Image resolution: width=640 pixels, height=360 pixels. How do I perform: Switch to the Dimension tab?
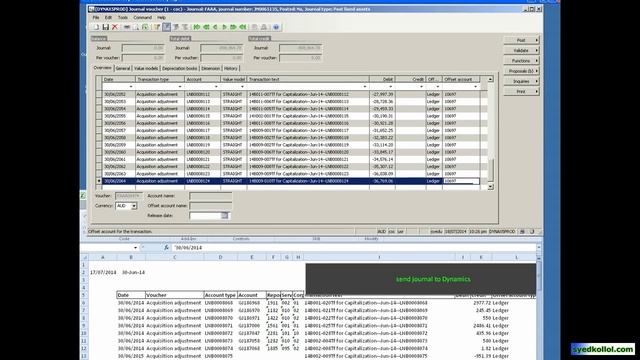coord(211,69)
